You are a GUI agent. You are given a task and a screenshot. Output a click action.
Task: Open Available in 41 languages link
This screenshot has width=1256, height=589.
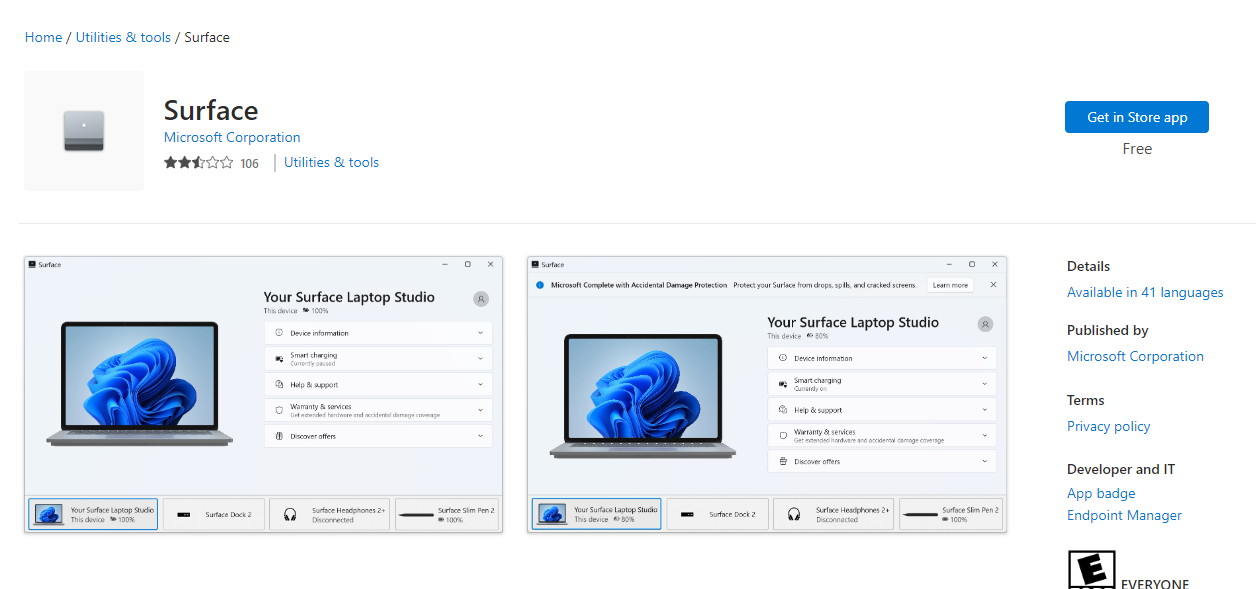click(1145, 292)
